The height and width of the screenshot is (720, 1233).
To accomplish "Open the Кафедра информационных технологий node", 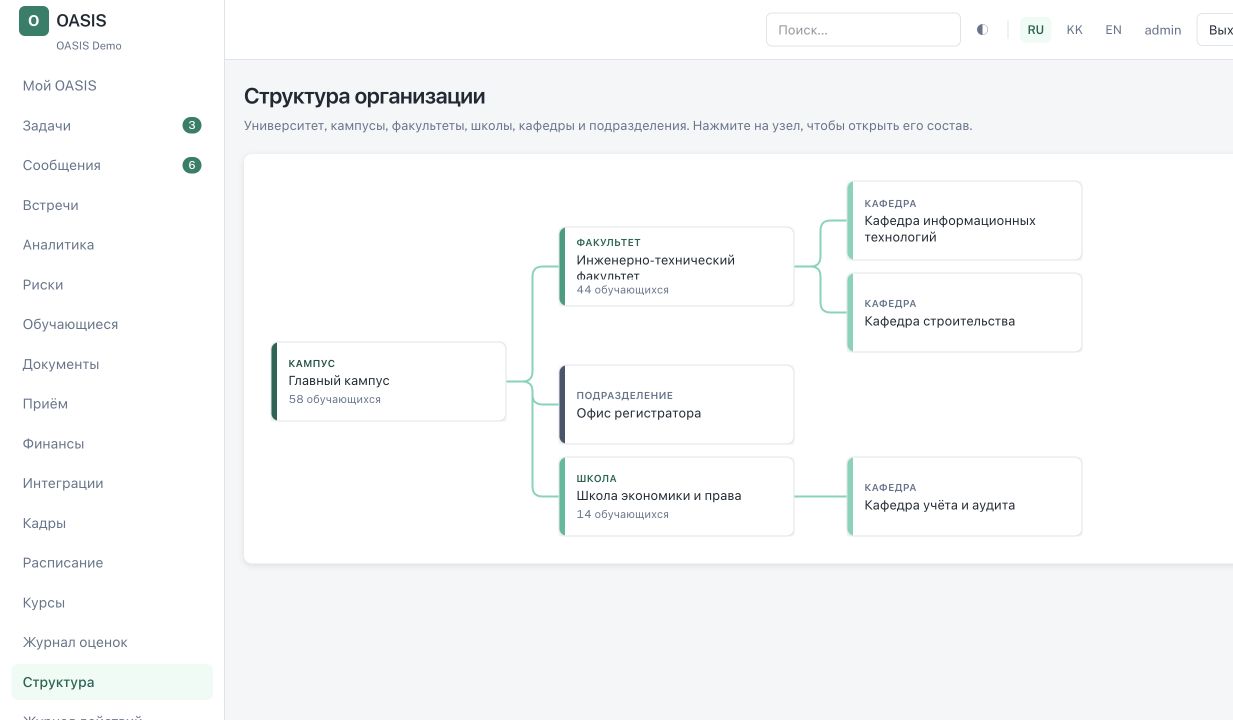I will pos(965,220).
